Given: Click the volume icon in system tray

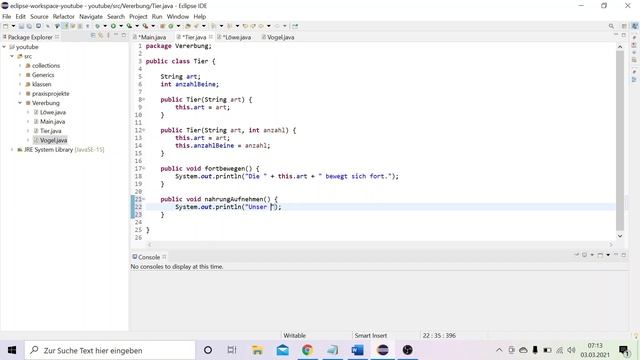Looking at the screenshot, I should (x=571, y=350).
